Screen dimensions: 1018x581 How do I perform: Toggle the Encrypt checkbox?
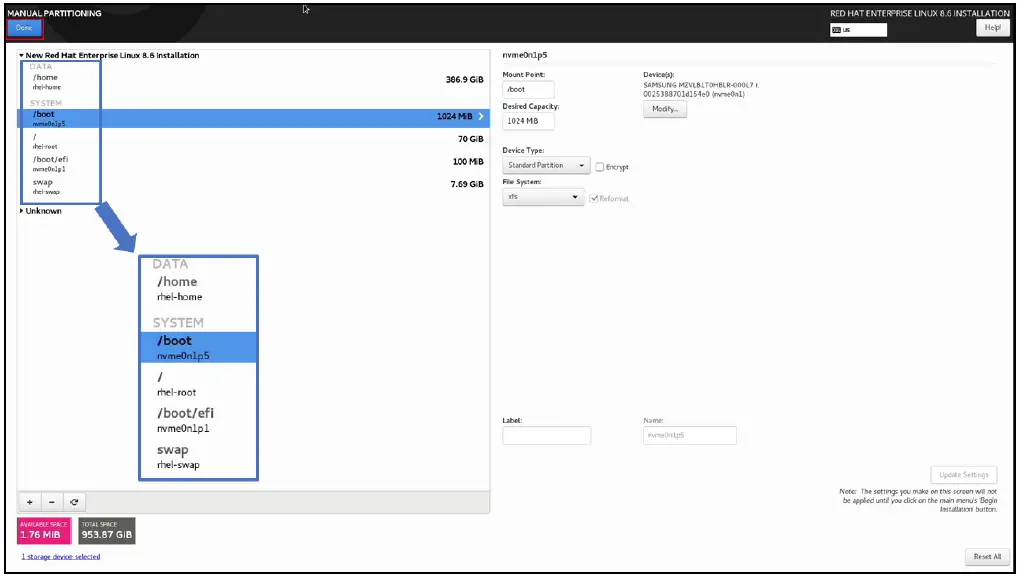[600, 167]
